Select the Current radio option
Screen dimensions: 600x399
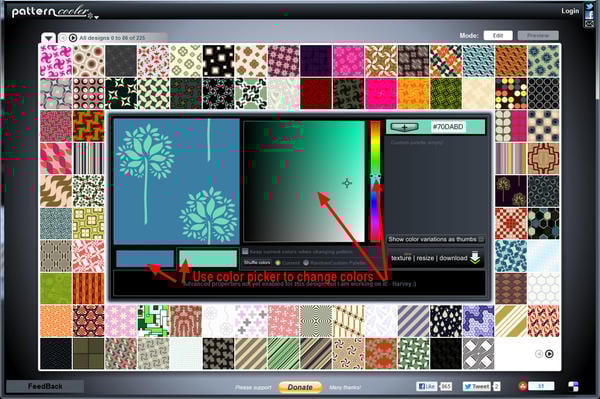tap(278, 263)
